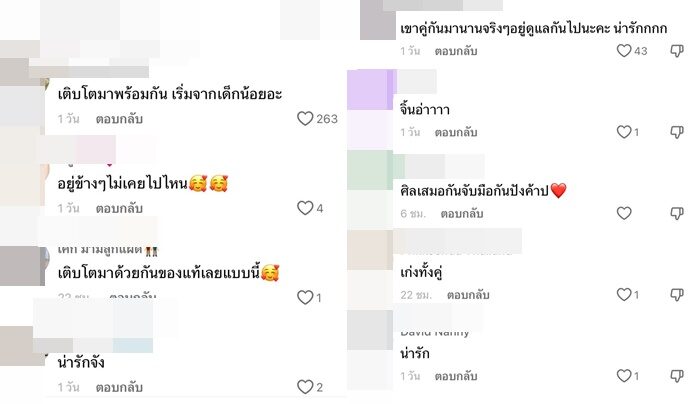Reply to 'เก่งทั้งคู่' comment via ตอบกลับ
This screenshot has height=404, width=700.
(x=468, y=295)
